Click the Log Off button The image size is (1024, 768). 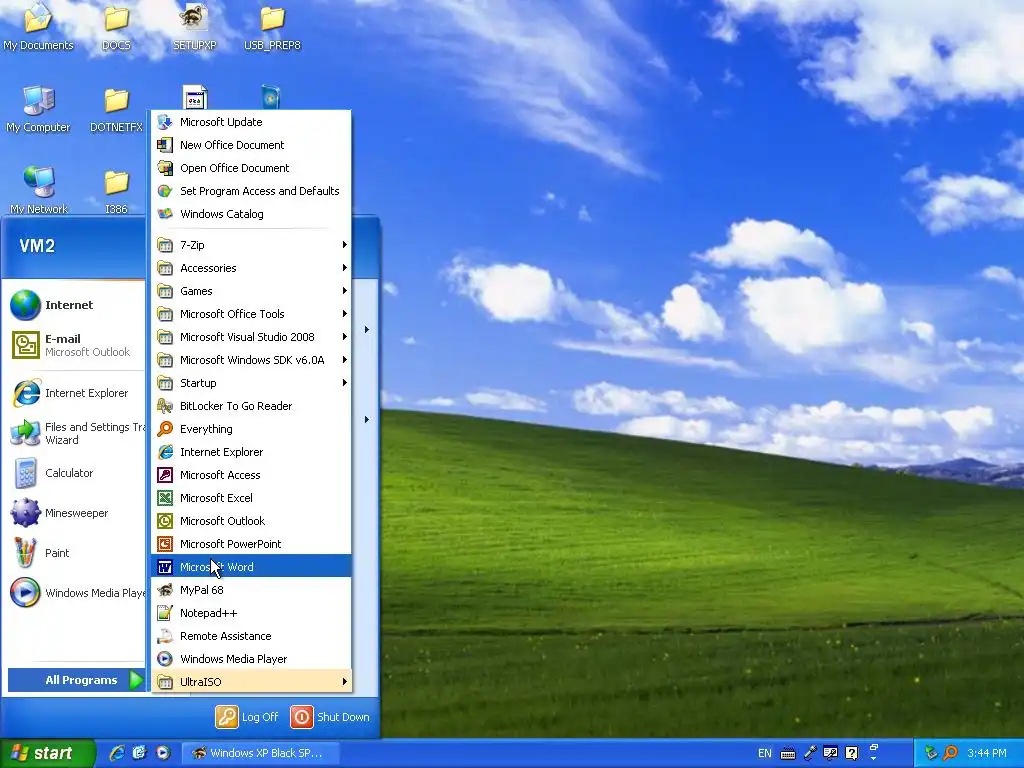(248, 716)
